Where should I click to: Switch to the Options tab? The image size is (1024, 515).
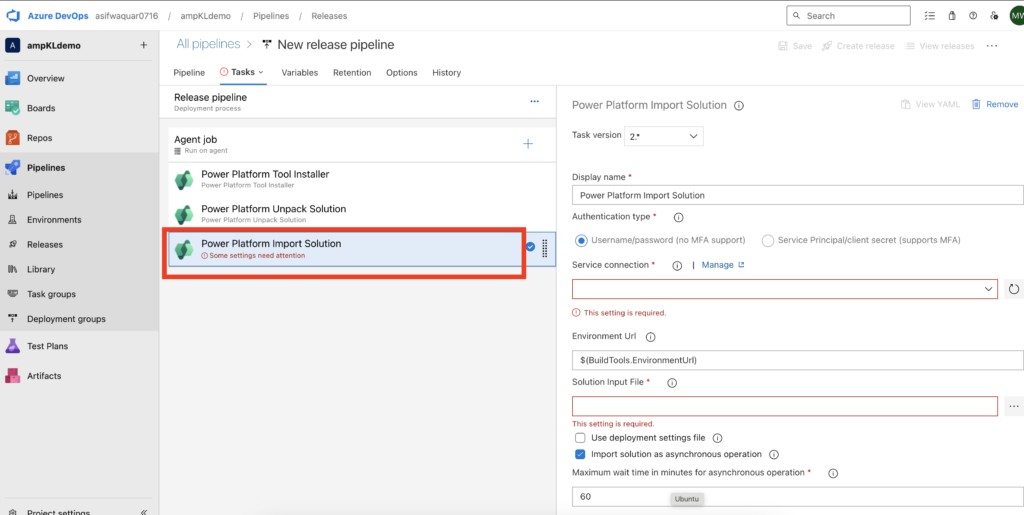(x=402, y=72)
